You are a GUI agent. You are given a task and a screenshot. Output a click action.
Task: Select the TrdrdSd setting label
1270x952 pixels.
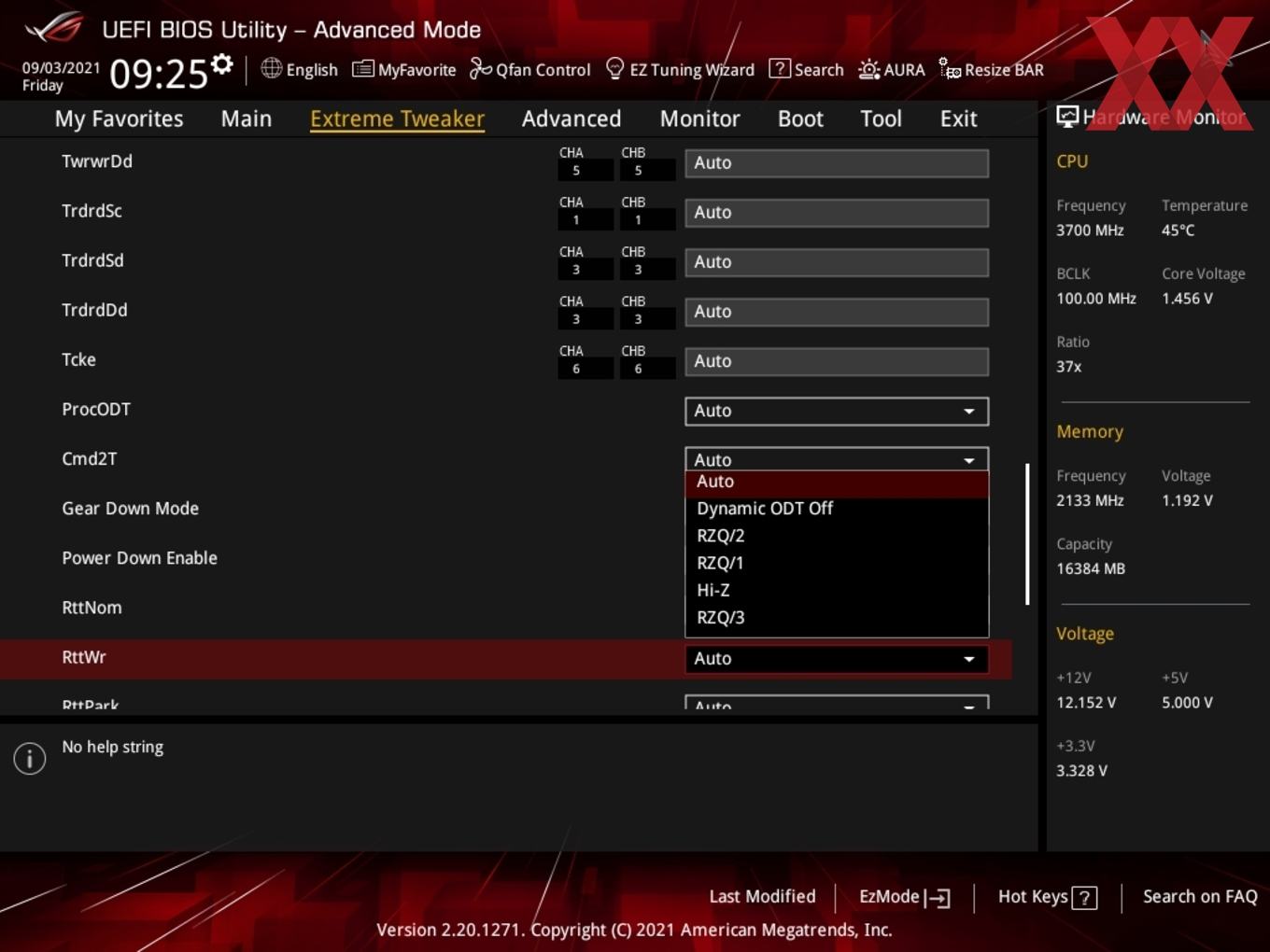(x=92, y=260)
